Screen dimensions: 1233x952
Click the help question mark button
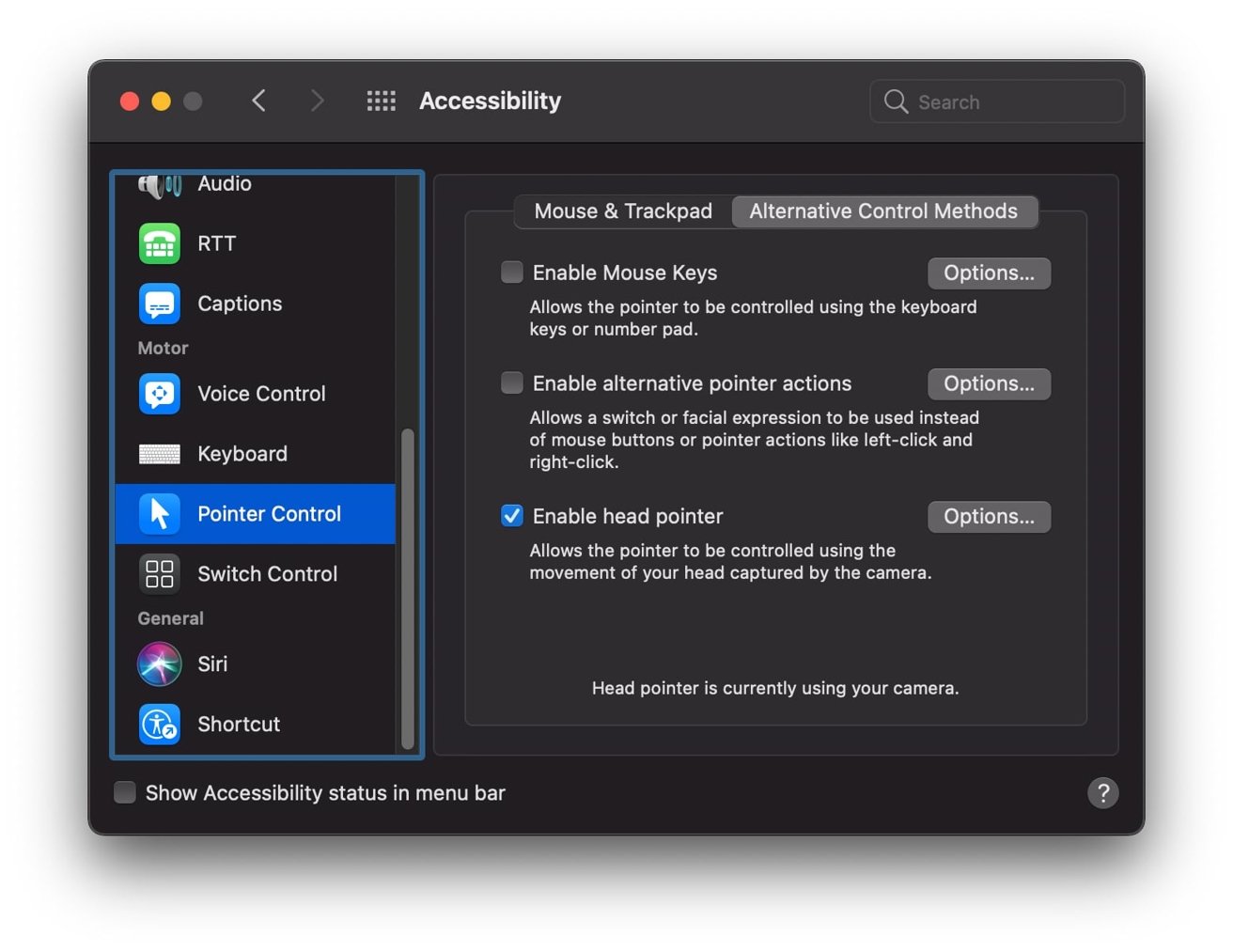point(1103,793)
